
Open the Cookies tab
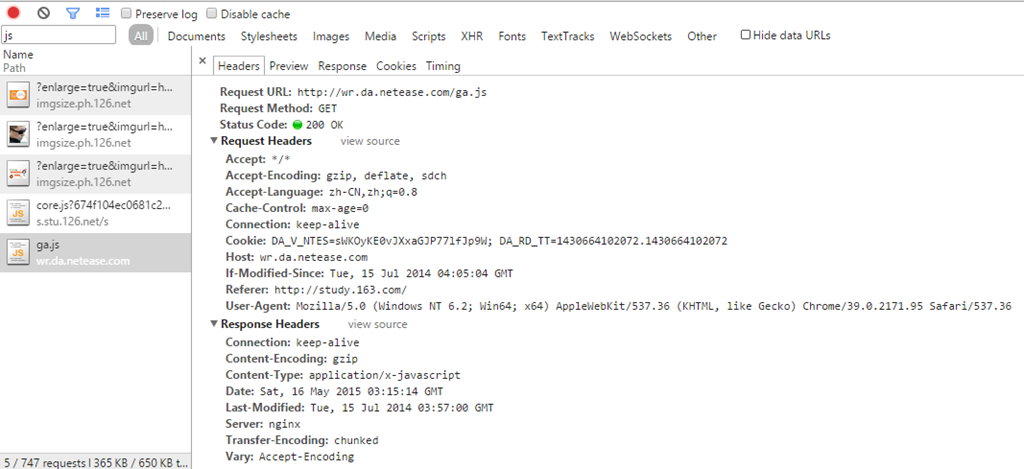pyautogui.click(x=396, y=66)
